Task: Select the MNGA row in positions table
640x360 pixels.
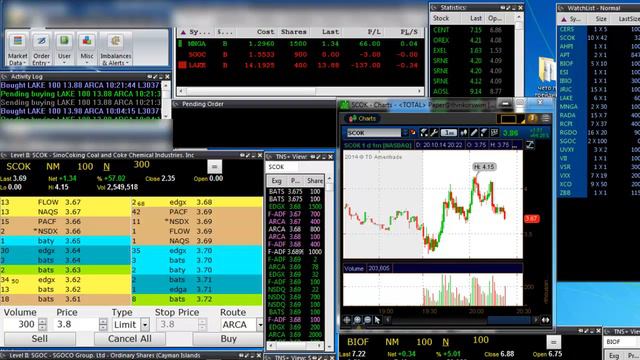Action: [301, 44]
